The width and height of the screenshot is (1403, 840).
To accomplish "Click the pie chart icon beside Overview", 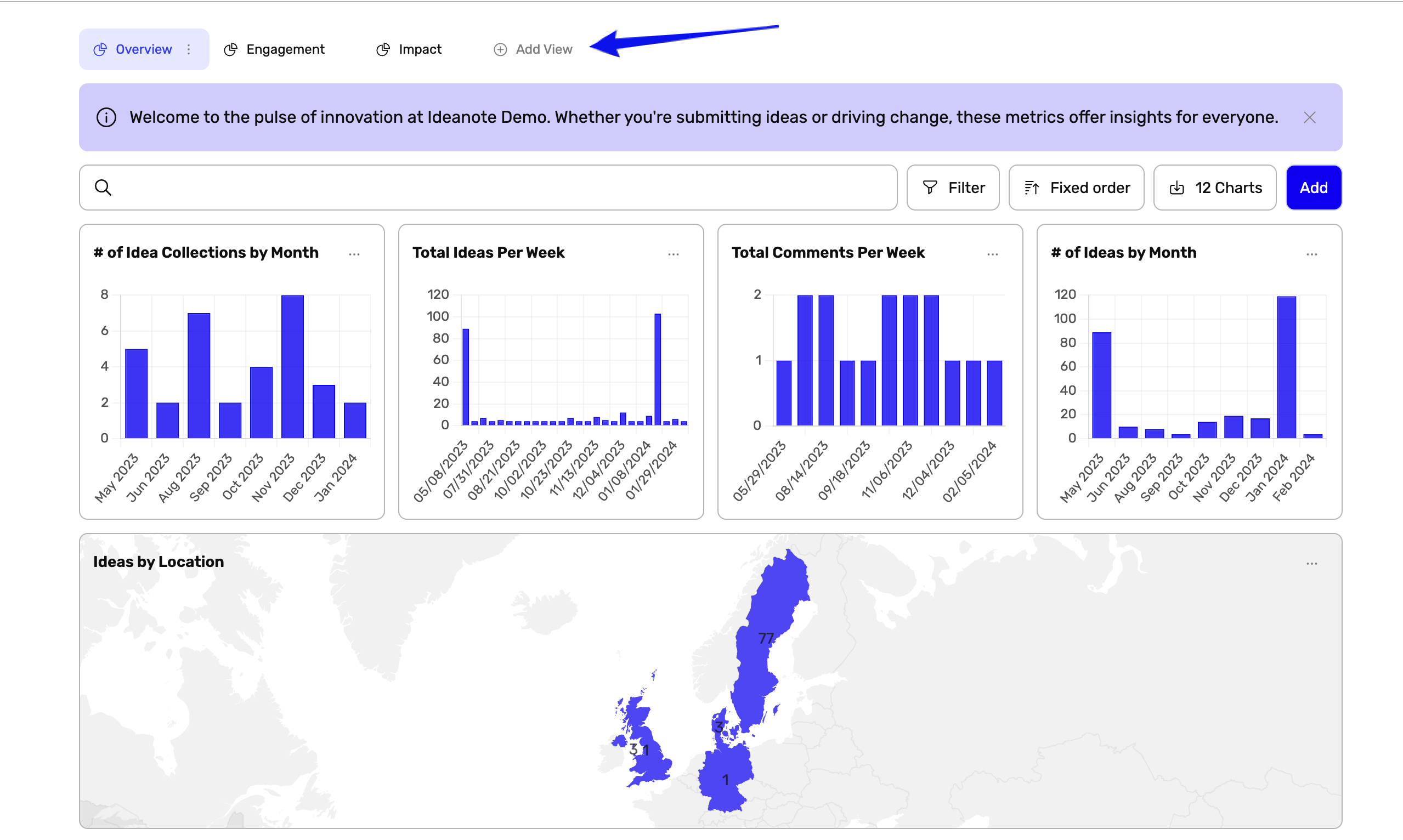I will (100, 49).
